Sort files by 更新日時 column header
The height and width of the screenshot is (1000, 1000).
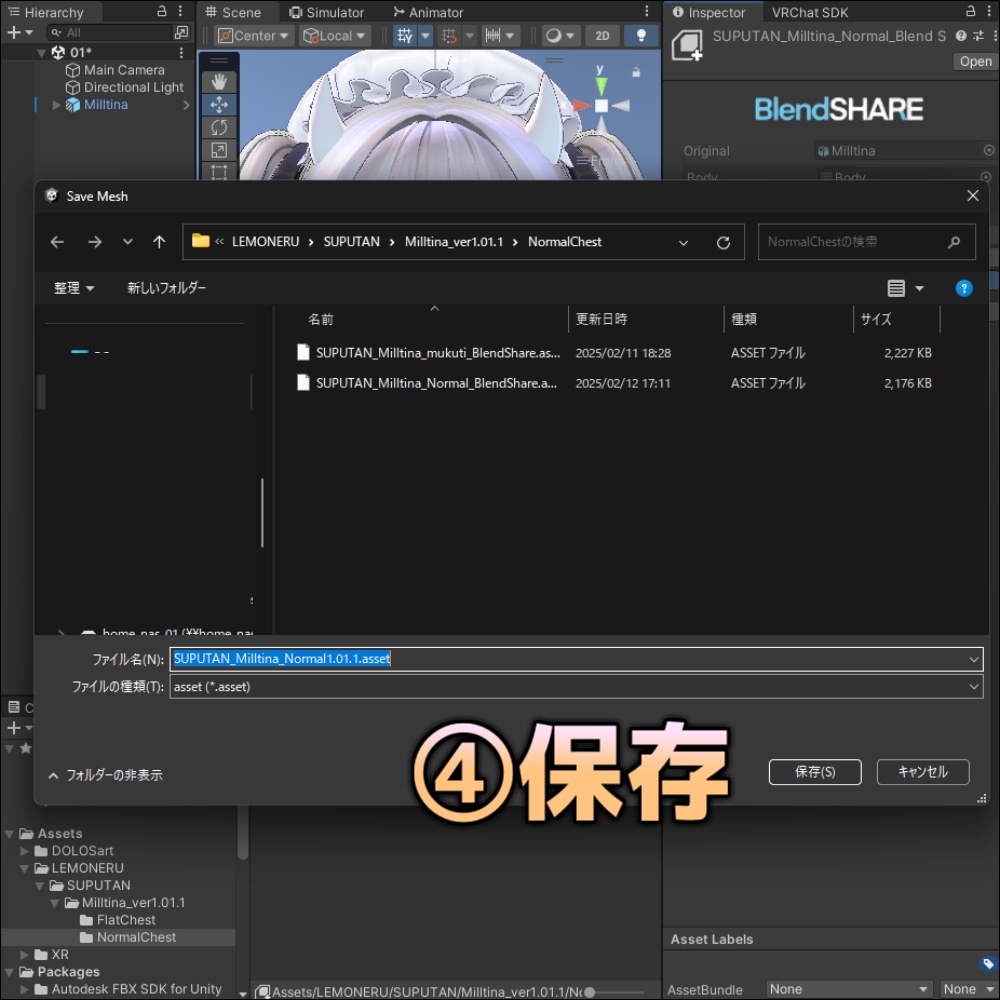pyautogui.click(x=601, y=319)
